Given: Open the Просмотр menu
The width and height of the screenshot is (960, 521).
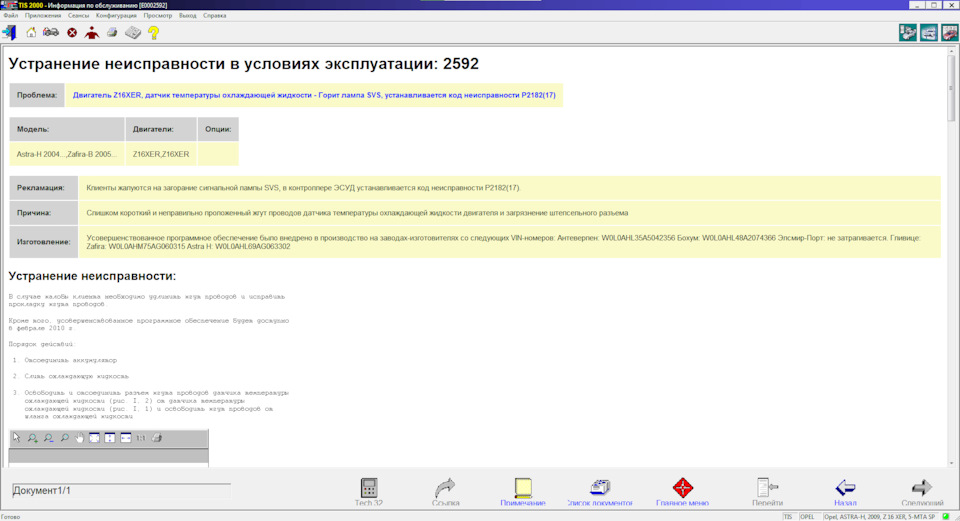Looking at the screenshot, I should 158,15.
